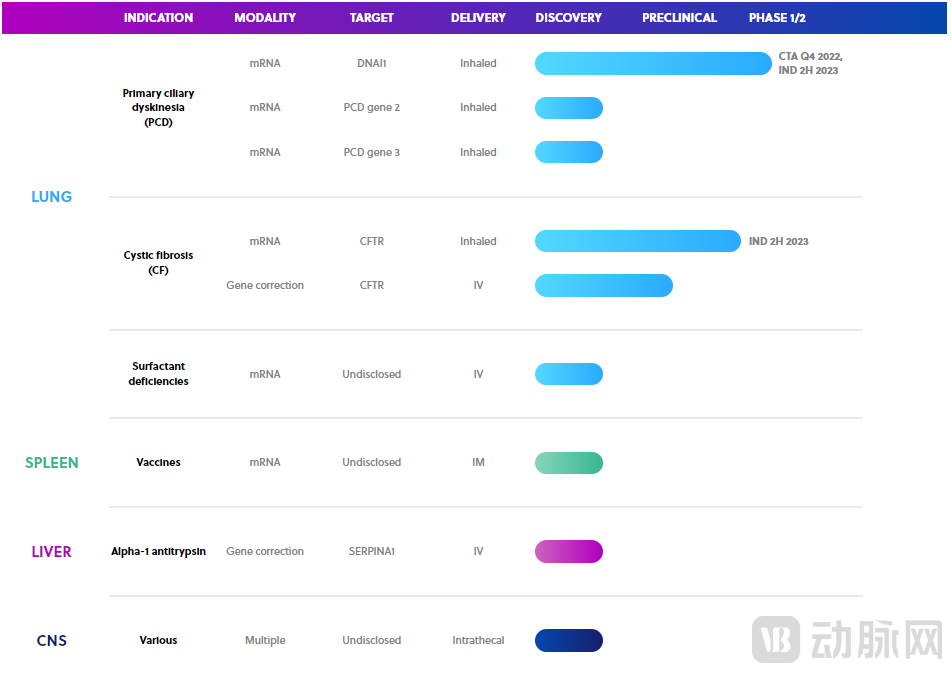This screenshot has width=952, height=673.
Task: Click the purple SERPINA1 progress bar
Action: [569, 552]
